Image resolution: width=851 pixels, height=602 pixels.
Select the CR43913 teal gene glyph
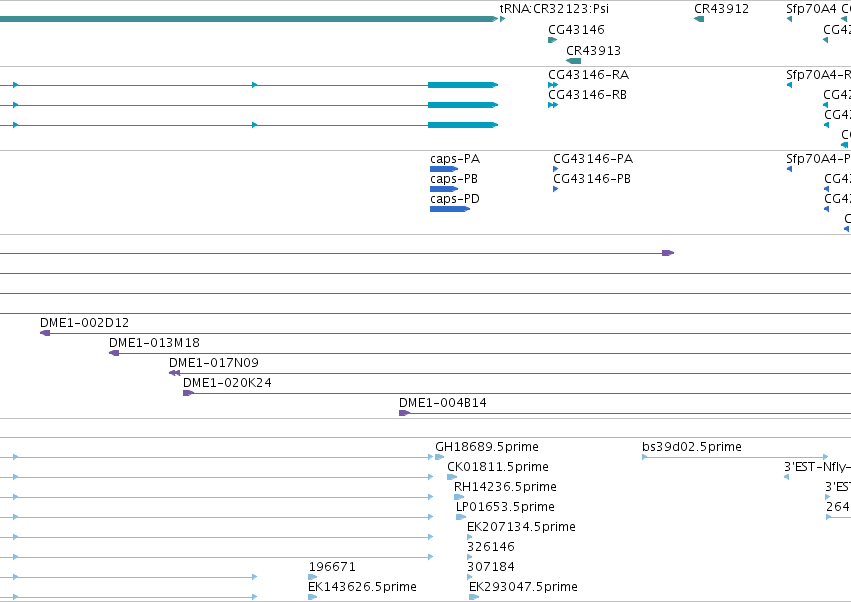(x=574, y=61)
